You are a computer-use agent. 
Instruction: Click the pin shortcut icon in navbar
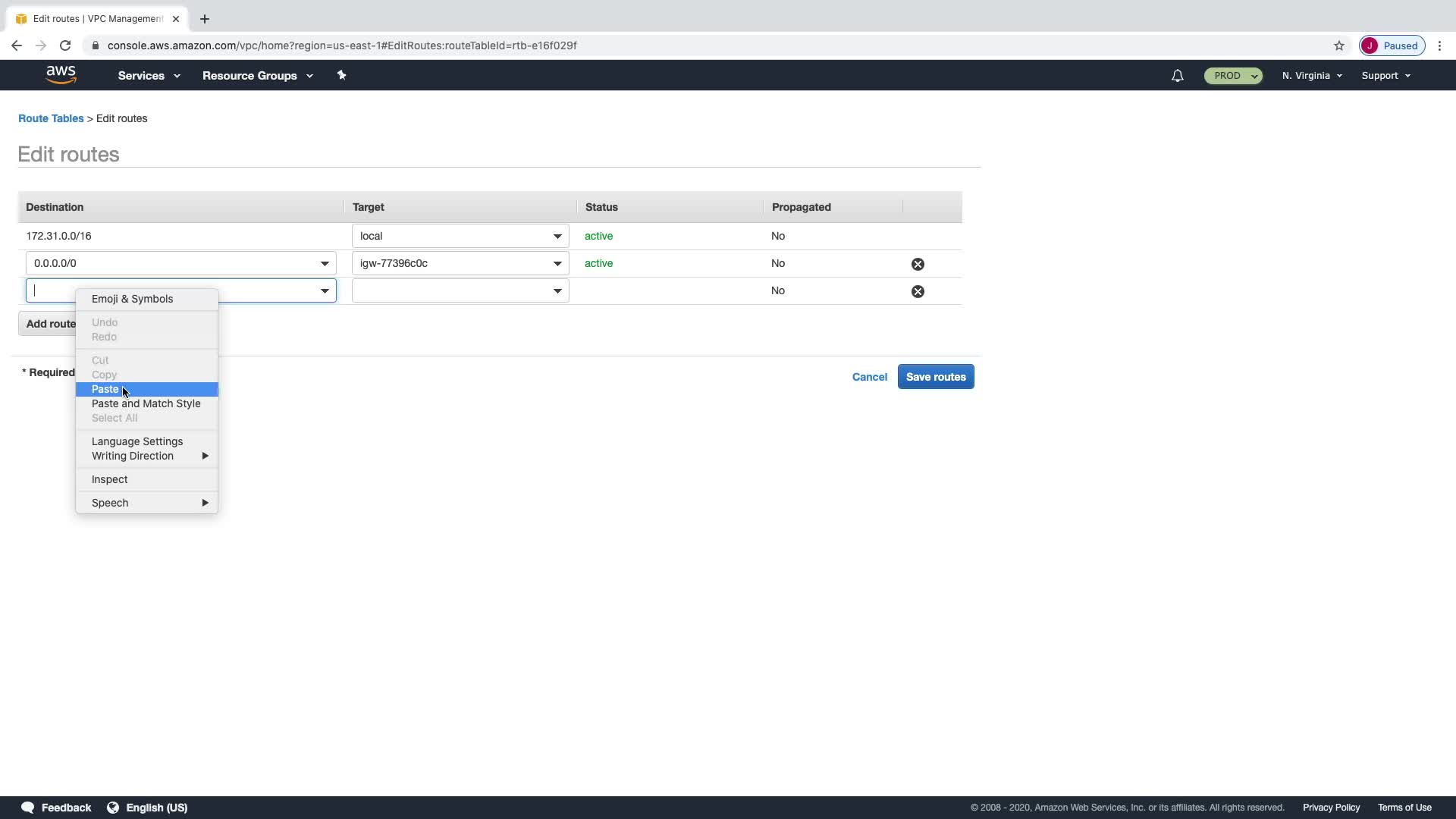pos(341,75)
